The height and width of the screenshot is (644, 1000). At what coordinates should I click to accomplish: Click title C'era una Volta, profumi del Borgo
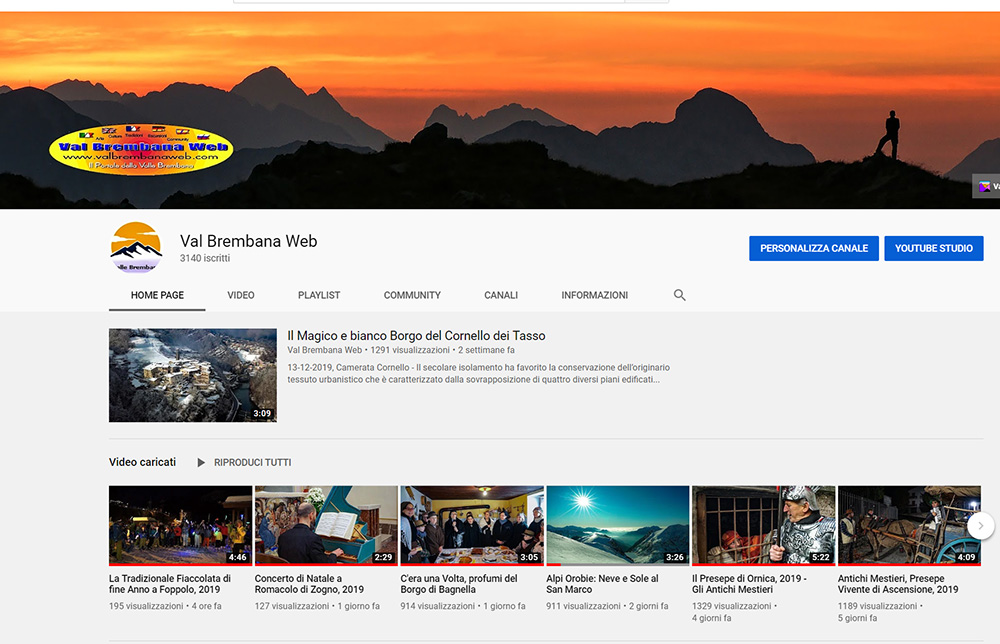[459, 584]
